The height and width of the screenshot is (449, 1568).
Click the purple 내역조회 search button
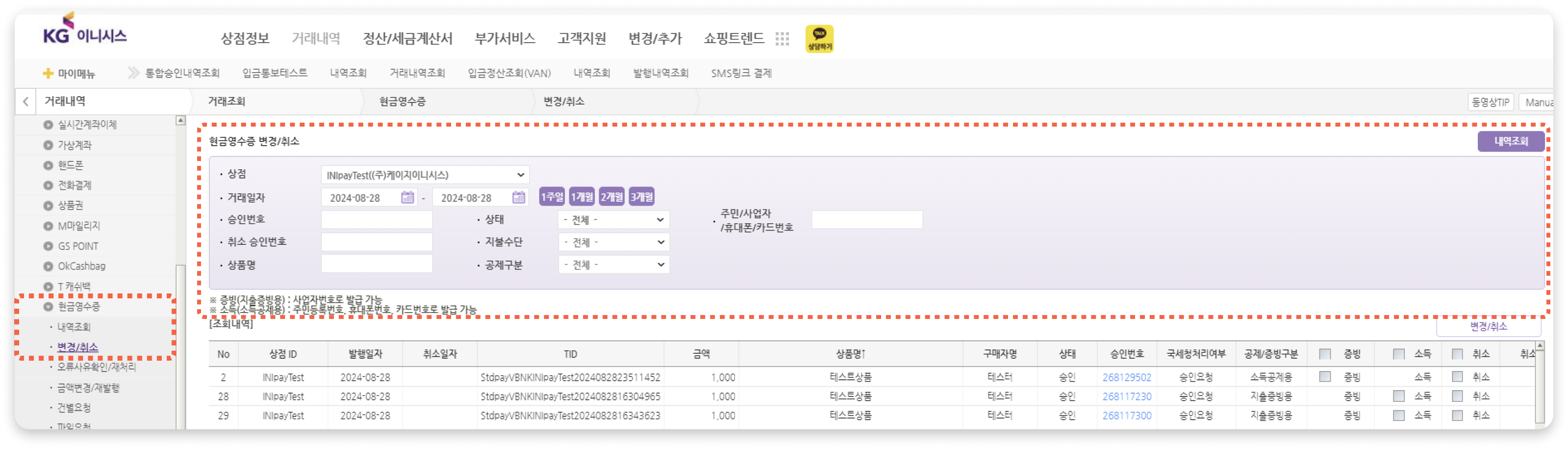point(1511,141)
